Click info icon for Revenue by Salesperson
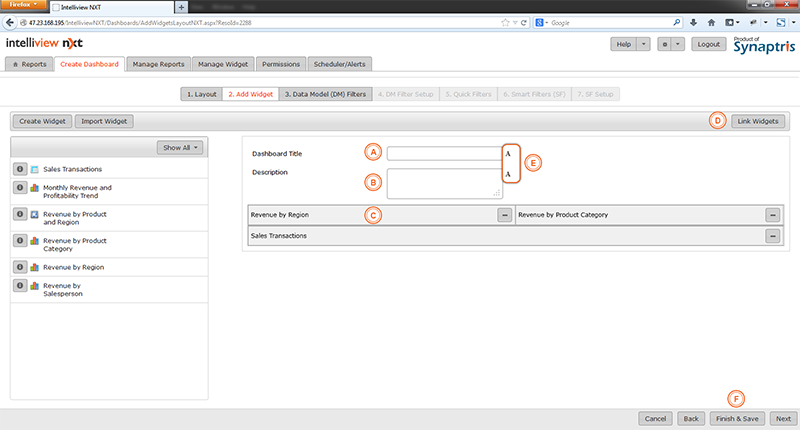The image size is (800, 430). click(x=20, y=286)
